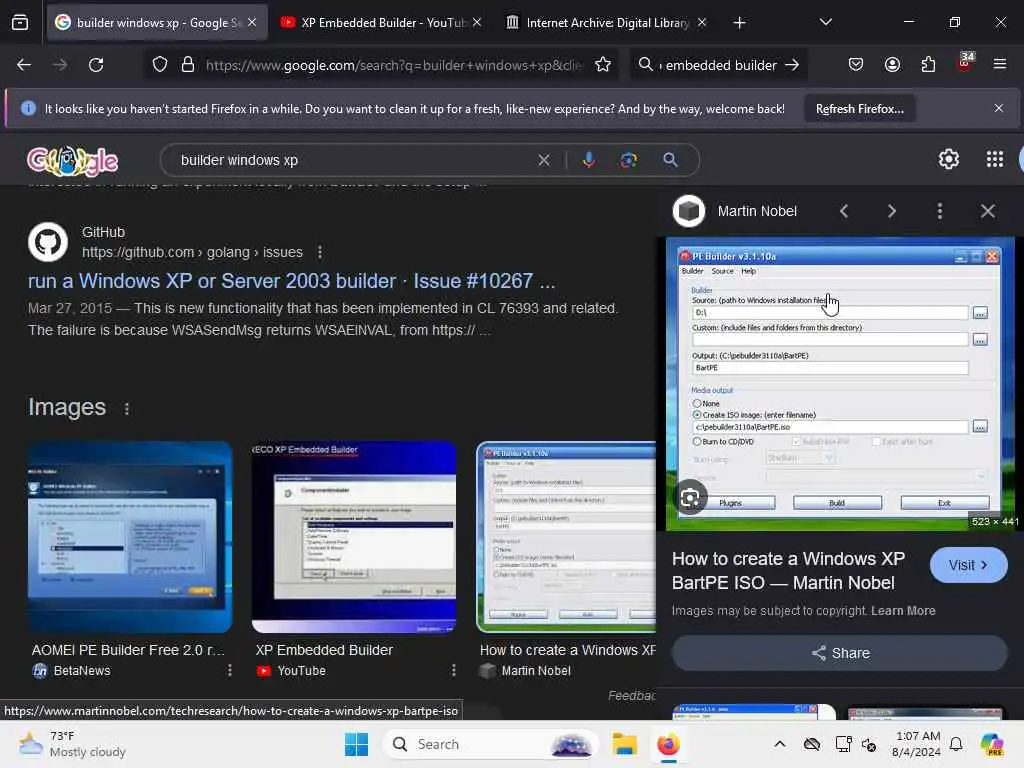
Task: Show next image in preview panel
Action: pos(891,211)
